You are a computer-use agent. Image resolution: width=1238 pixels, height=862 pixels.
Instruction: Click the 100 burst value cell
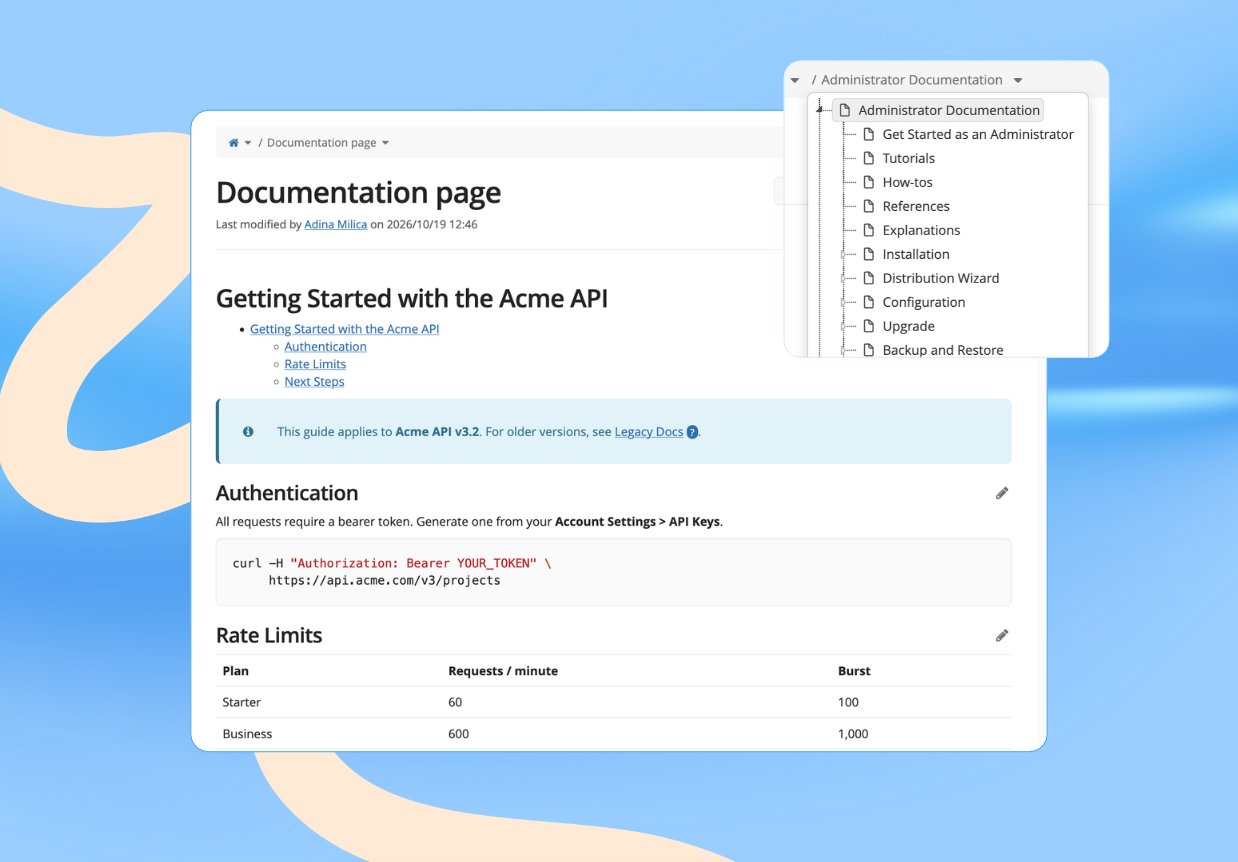(848, 702)
